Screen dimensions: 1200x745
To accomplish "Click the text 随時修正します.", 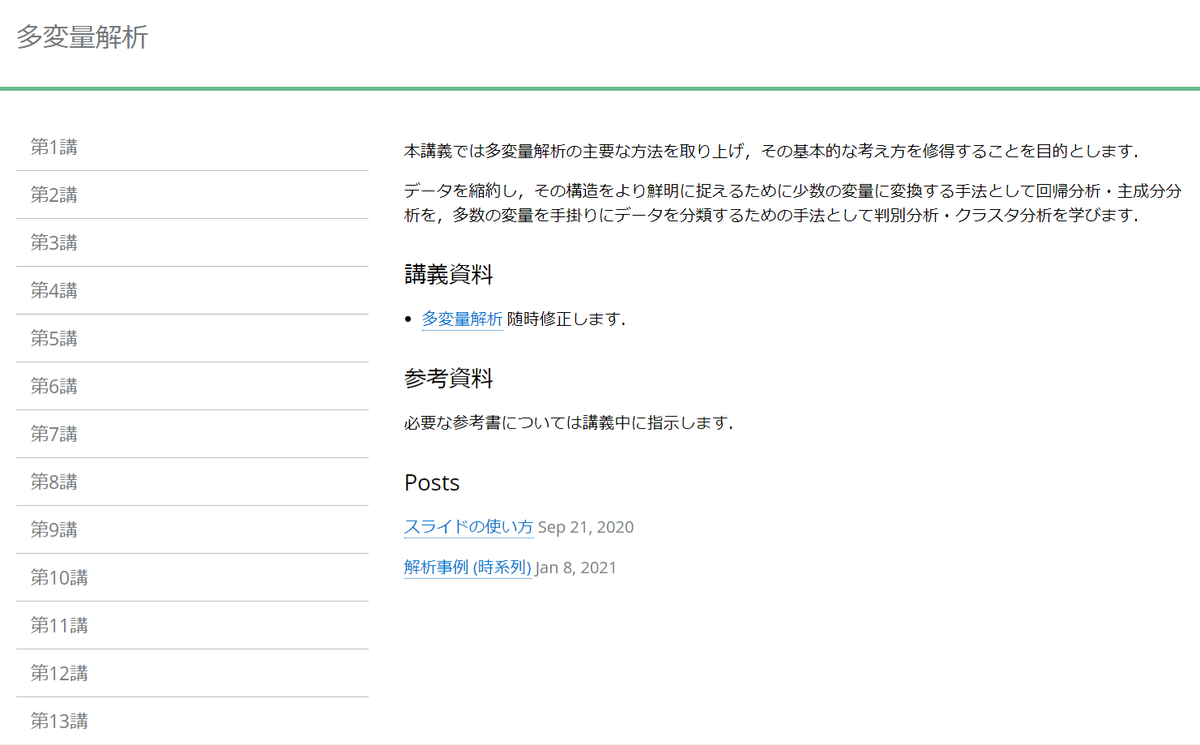I will (566, 319).
